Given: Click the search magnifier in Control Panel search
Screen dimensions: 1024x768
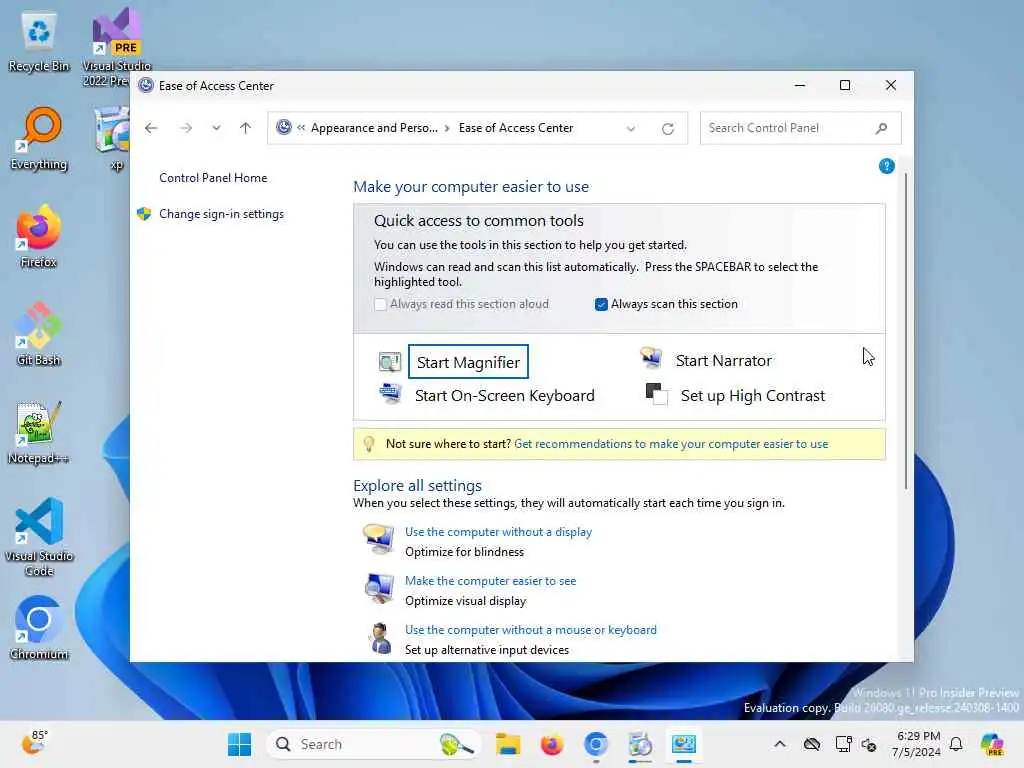Looking at the screenshot, I should (881, 128).
